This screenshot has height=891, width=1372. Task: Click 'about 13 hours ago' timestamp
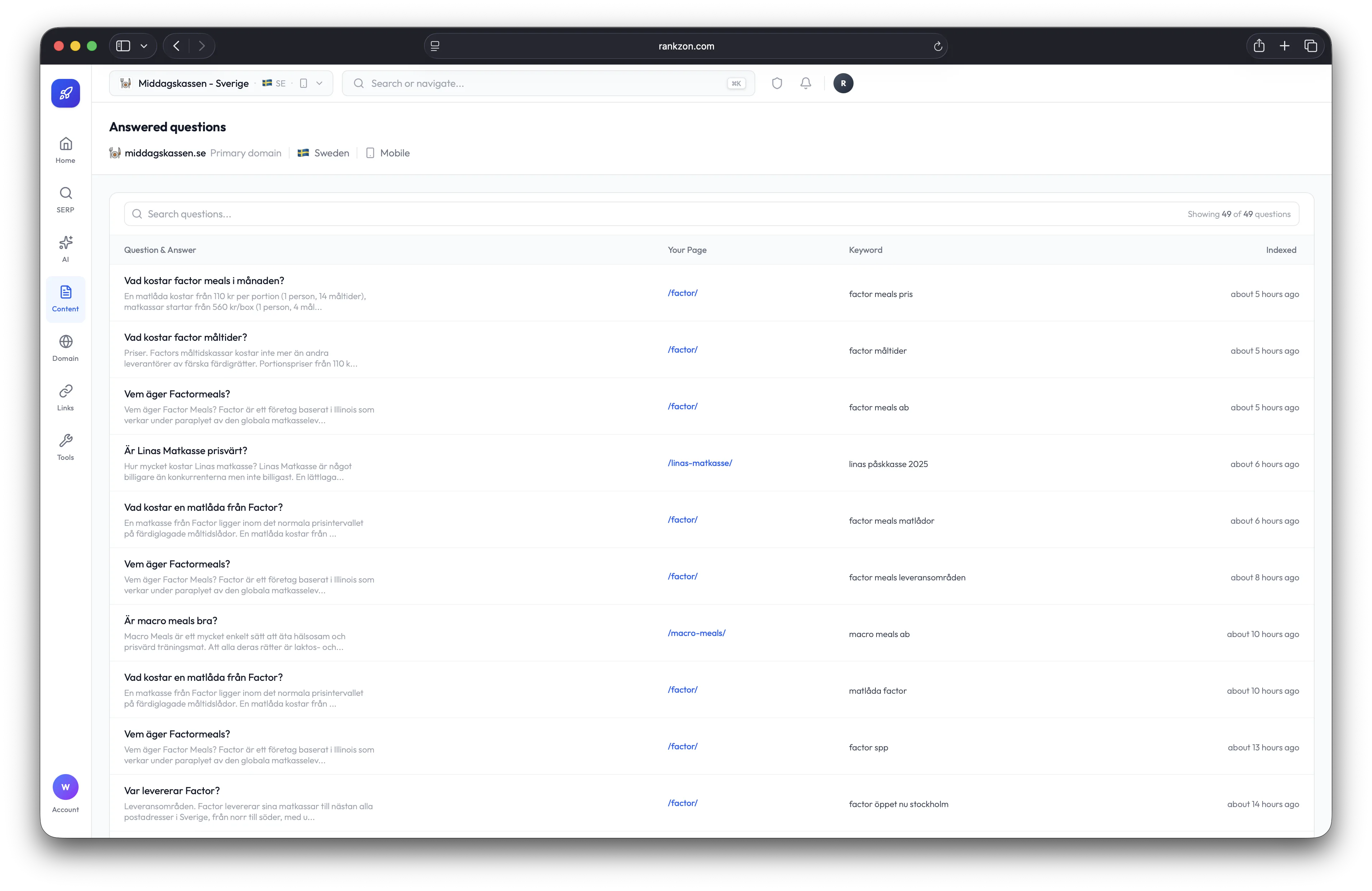click(1264, 748)
